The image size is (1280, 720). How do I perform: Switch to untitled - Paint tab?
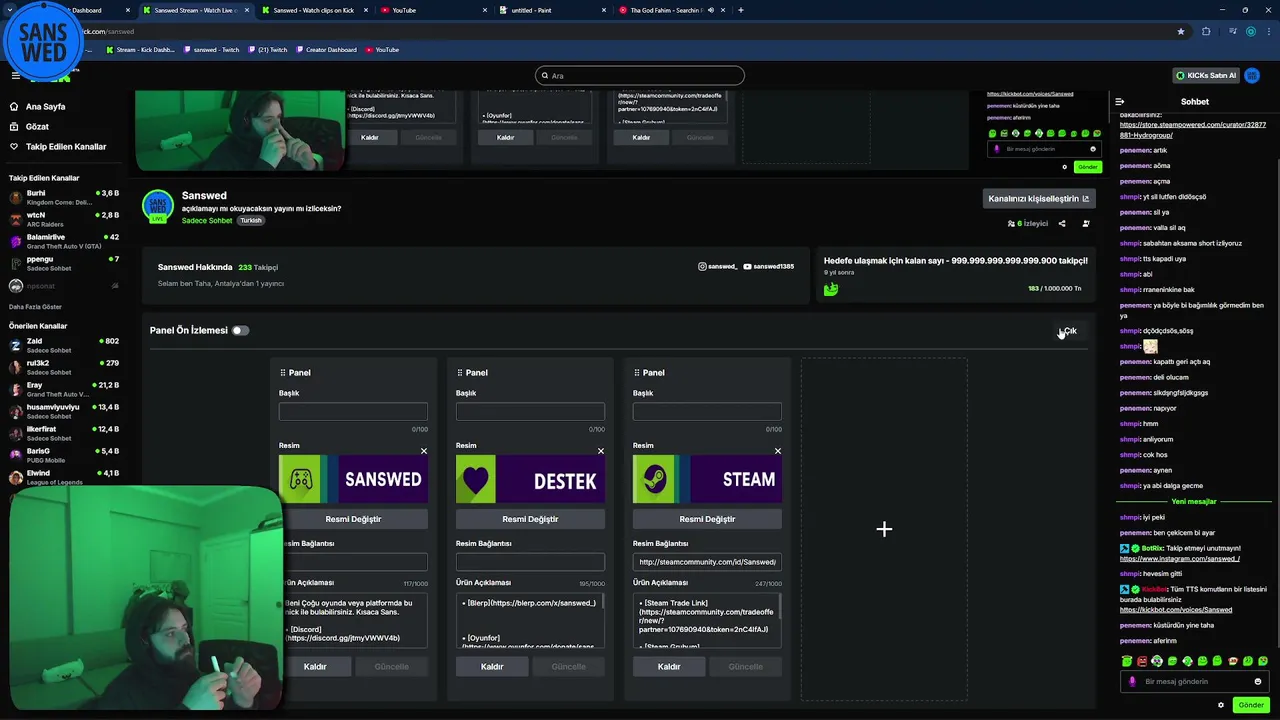552,10
